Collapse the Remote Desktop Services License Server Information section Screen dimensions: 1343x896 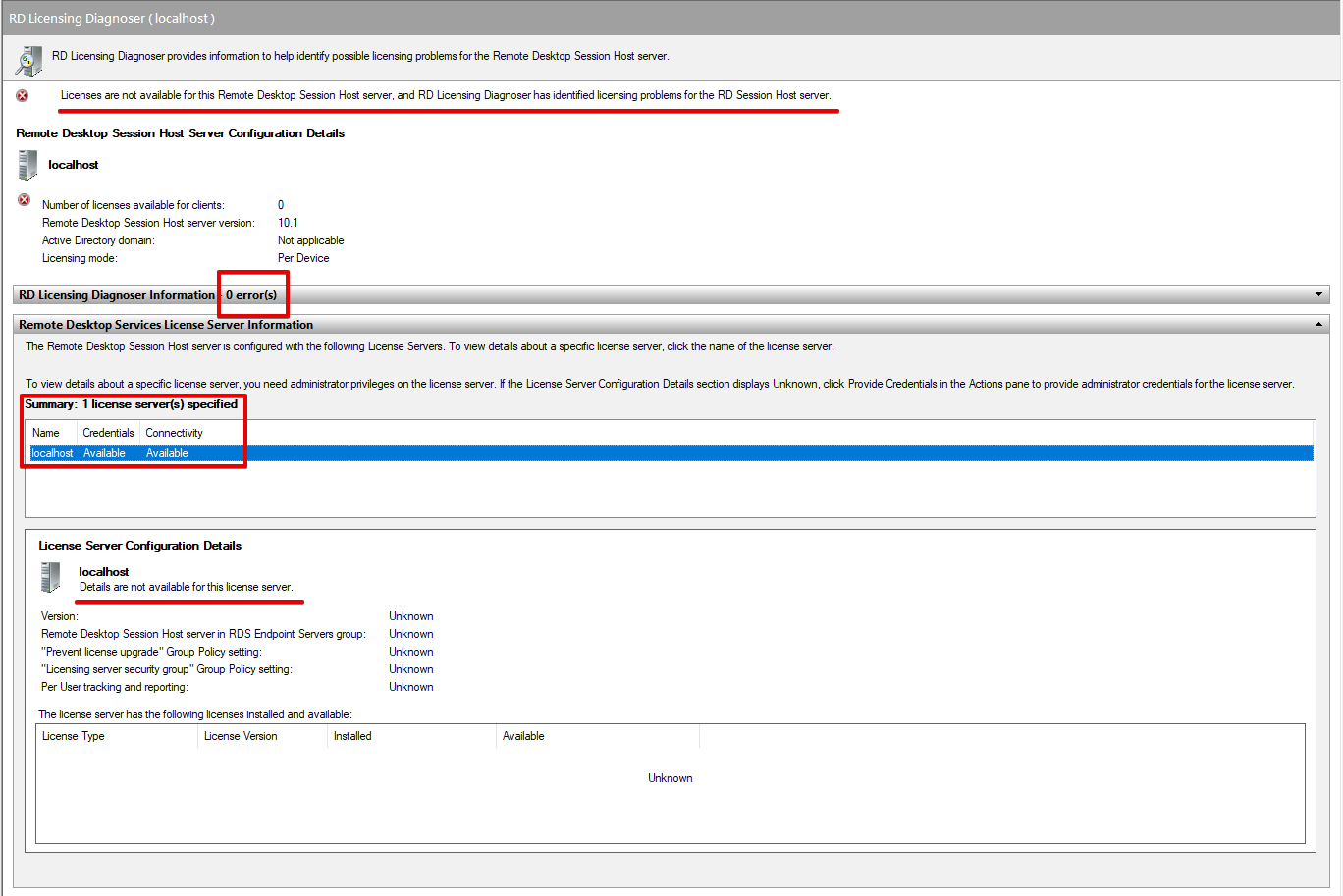click(x=1318, y=325)
